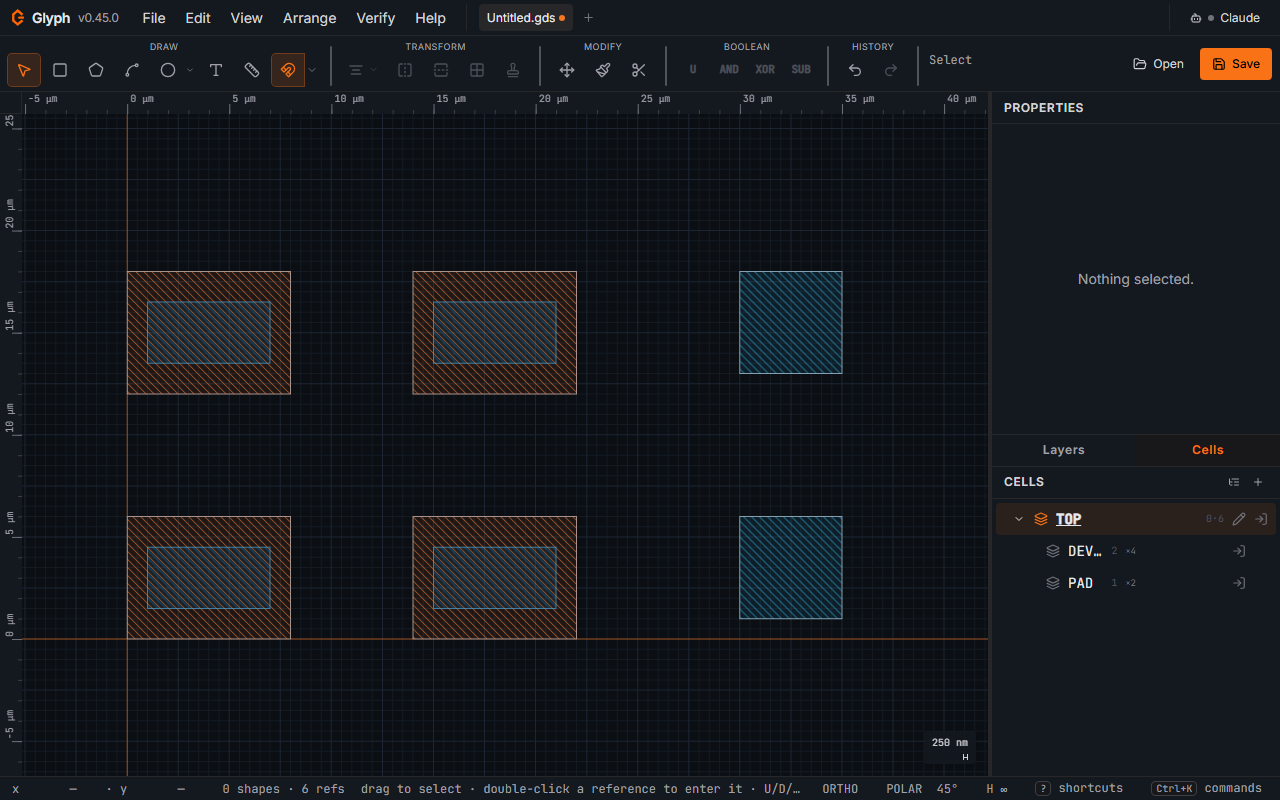Add a new cell with plus icon
This screenshot has height=800, width=1280.
(1258, 482)
